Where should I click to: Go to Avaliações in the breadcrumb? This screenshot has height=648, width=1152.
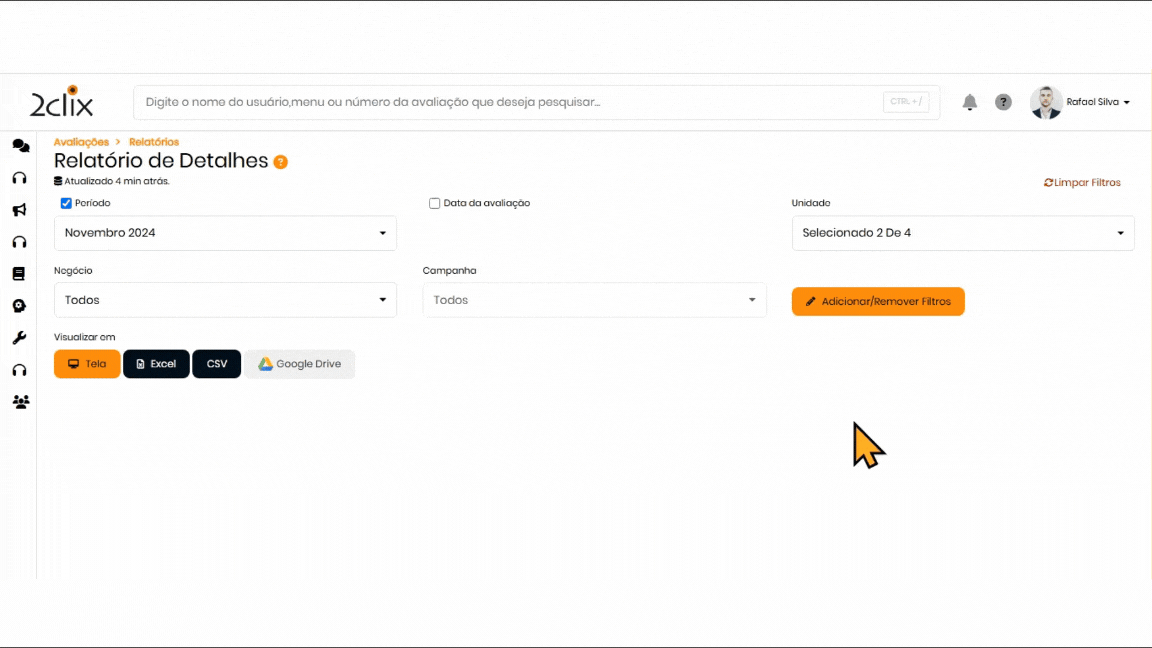[81, 142]
